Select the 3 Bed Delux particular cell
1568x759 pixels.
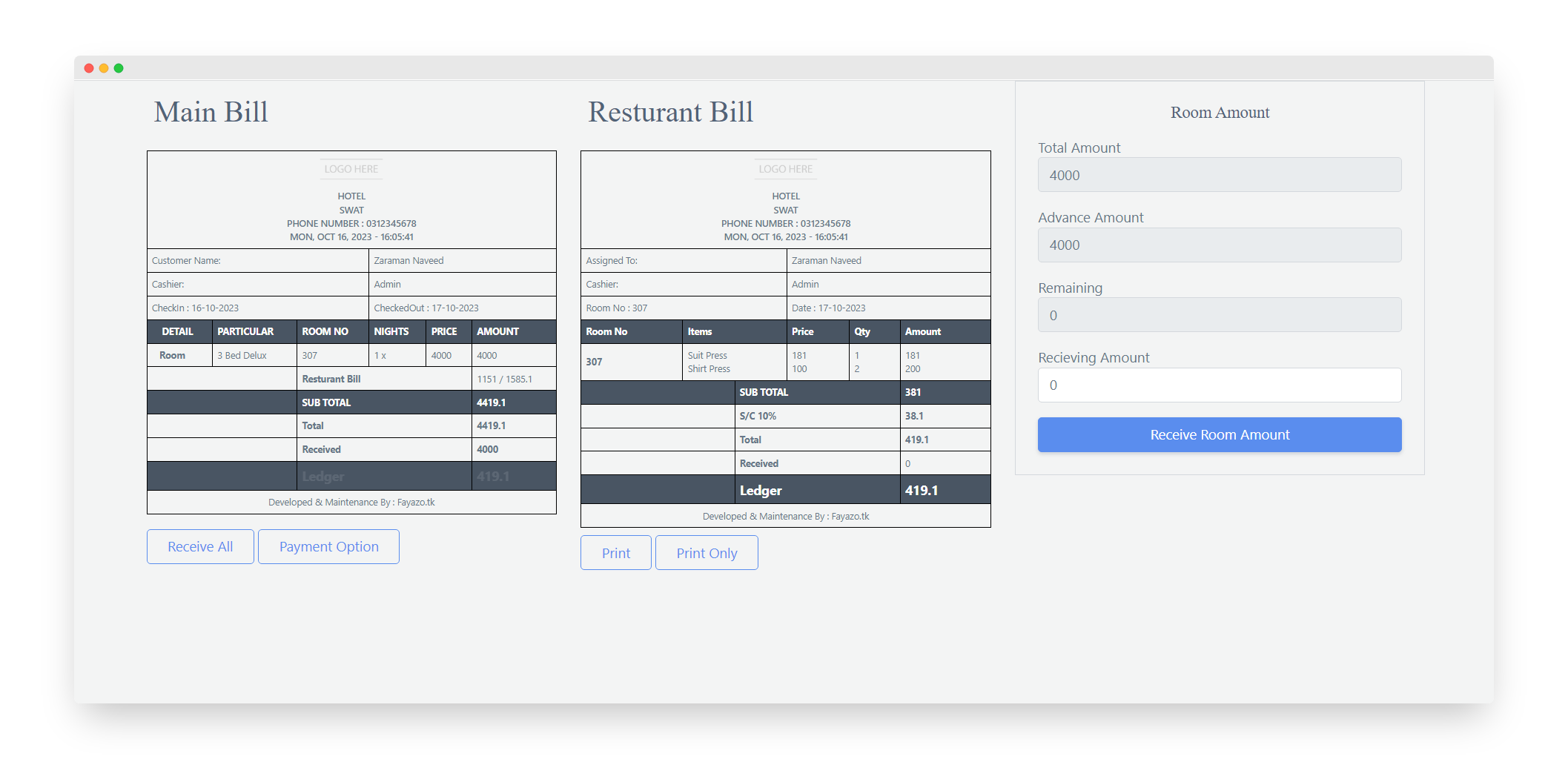pyautogui.click(x=242, y=356)
